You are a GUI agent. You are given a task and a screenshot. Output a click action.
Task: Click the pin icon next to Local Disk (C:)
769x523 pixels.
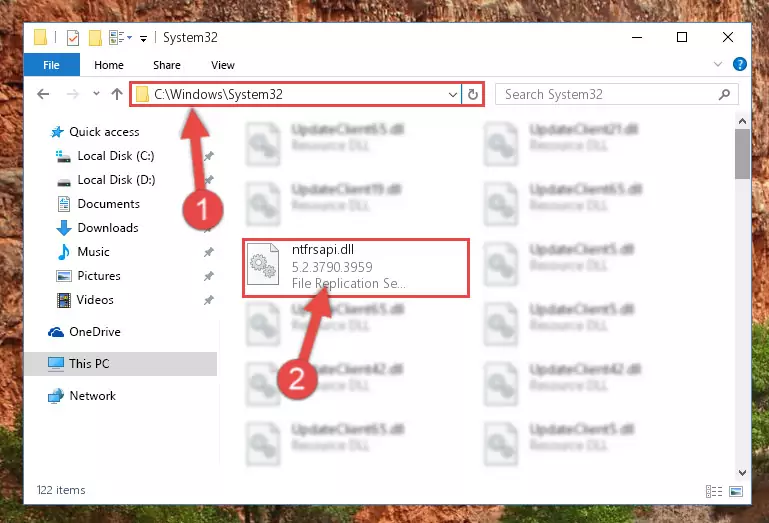(209, 156)
